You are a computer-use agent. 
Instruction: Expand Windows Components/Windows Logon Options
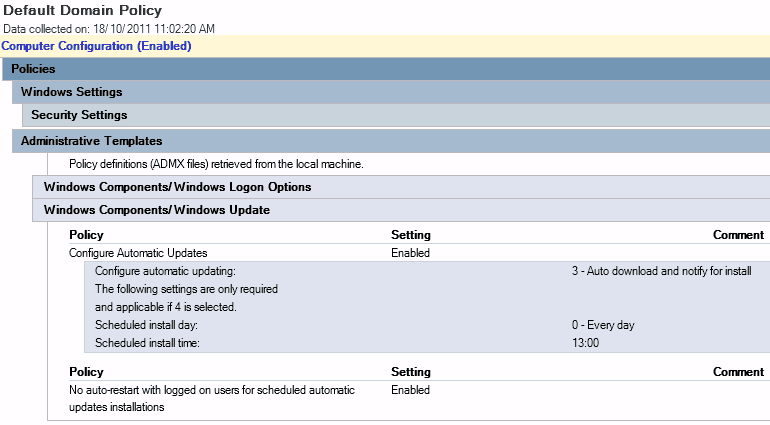click(x=178, y=187)
